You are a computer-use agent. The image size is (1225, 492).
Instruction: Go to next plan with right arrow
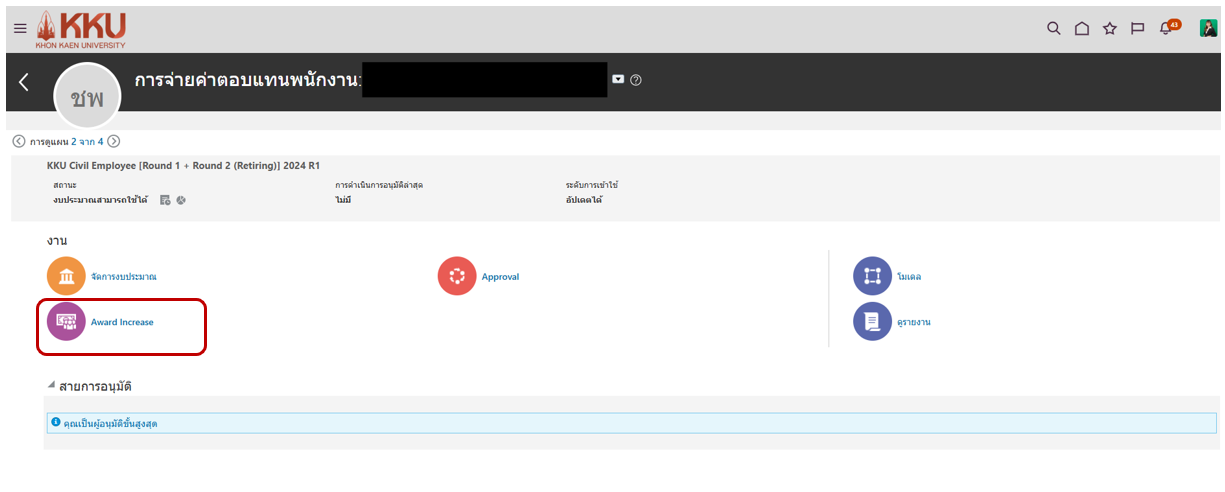point(114,142)
